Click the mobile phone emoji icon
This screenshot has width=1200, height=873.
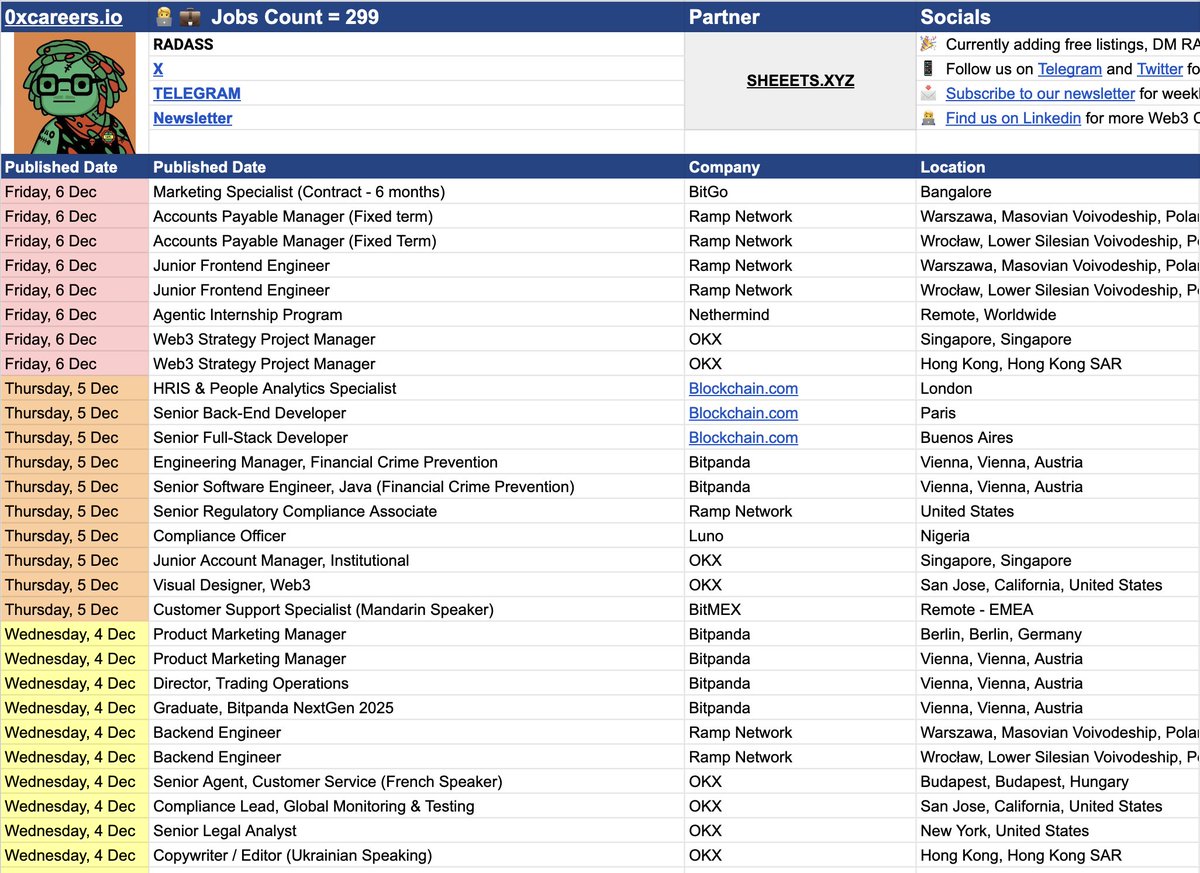click(928, 69)
